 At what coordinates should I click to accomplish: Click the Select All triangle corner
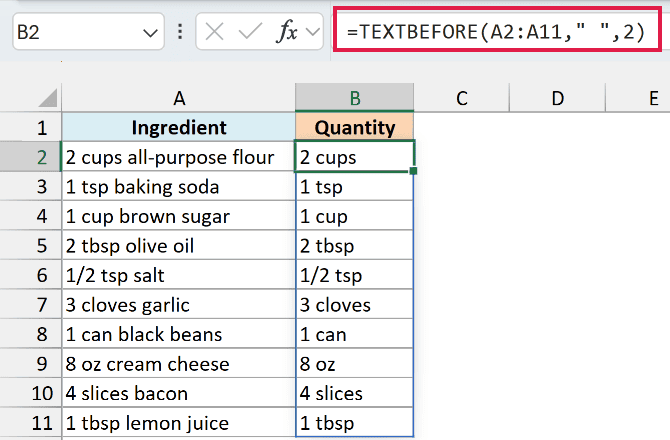47,98
